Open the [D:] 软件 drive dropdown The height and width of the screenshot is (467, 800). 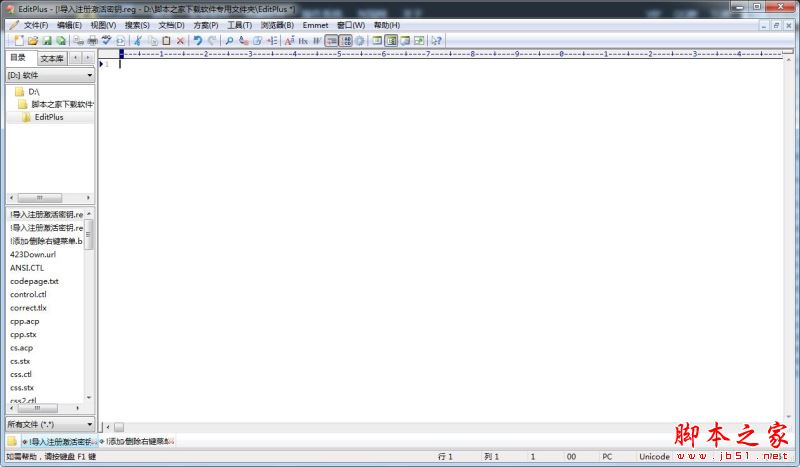(50, 75)
